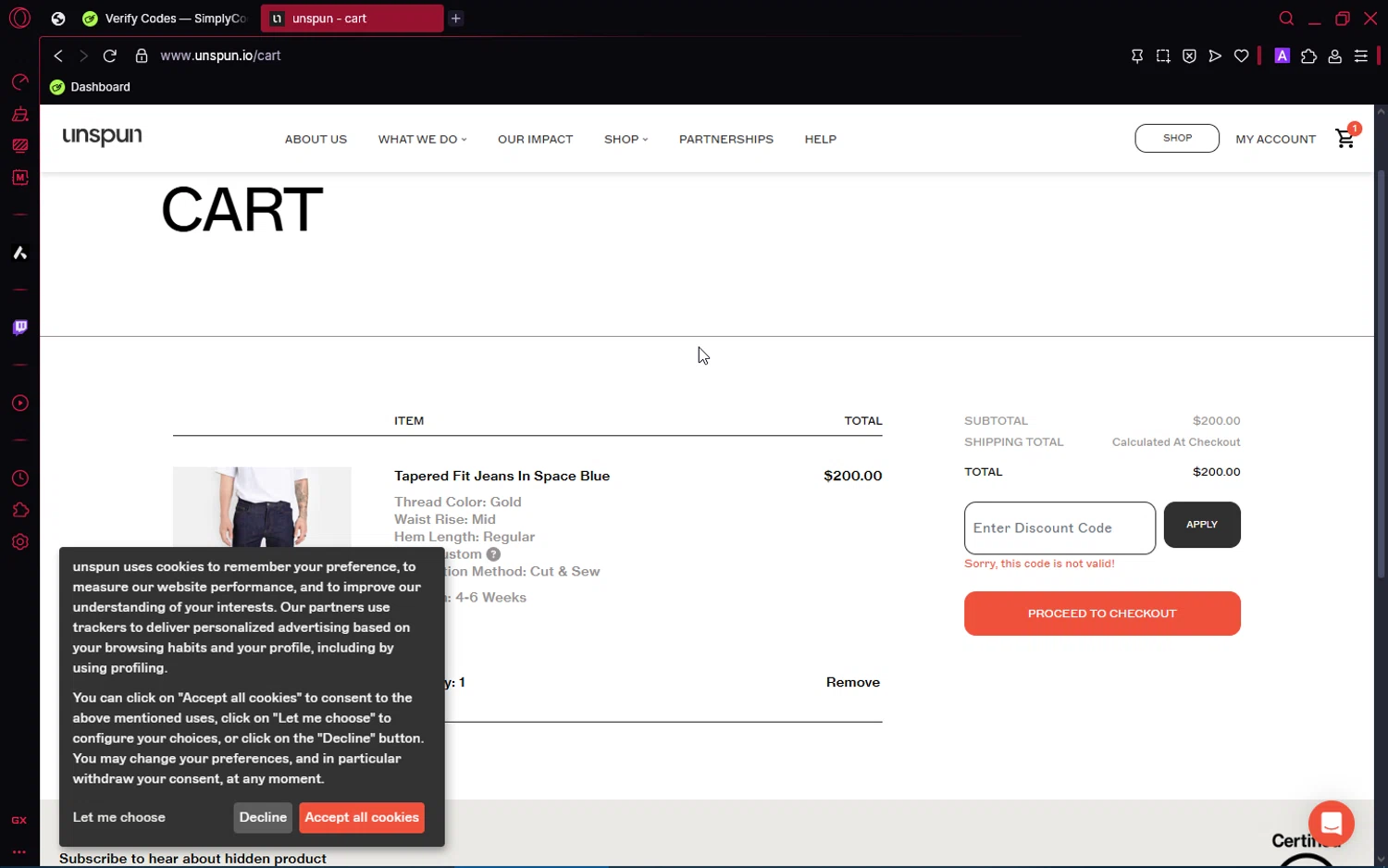Click the jeans product thumbnail
Image resolution: width=1388 pixels, height=868 pixels.
(x=262, y=507)
